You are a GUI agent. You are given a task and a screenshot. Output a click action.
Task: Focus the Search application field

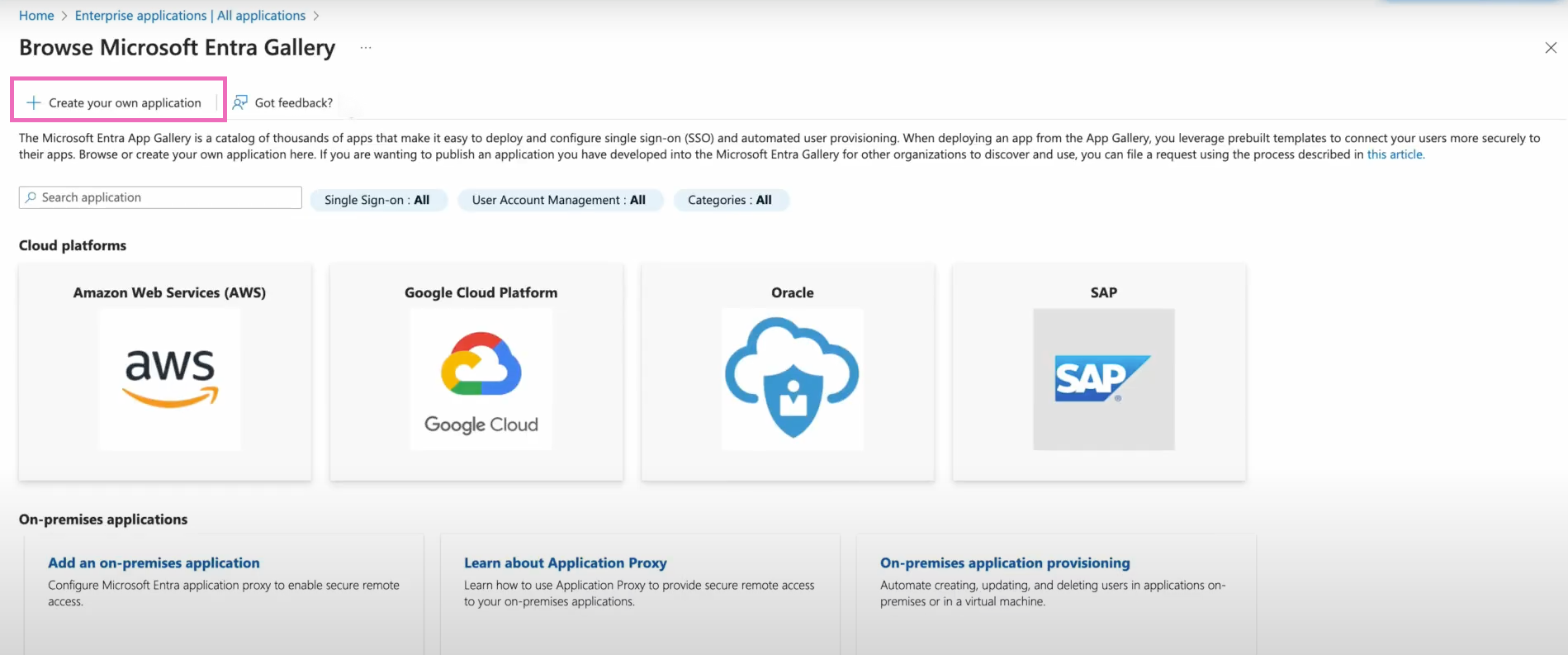(x=160, y=197)
